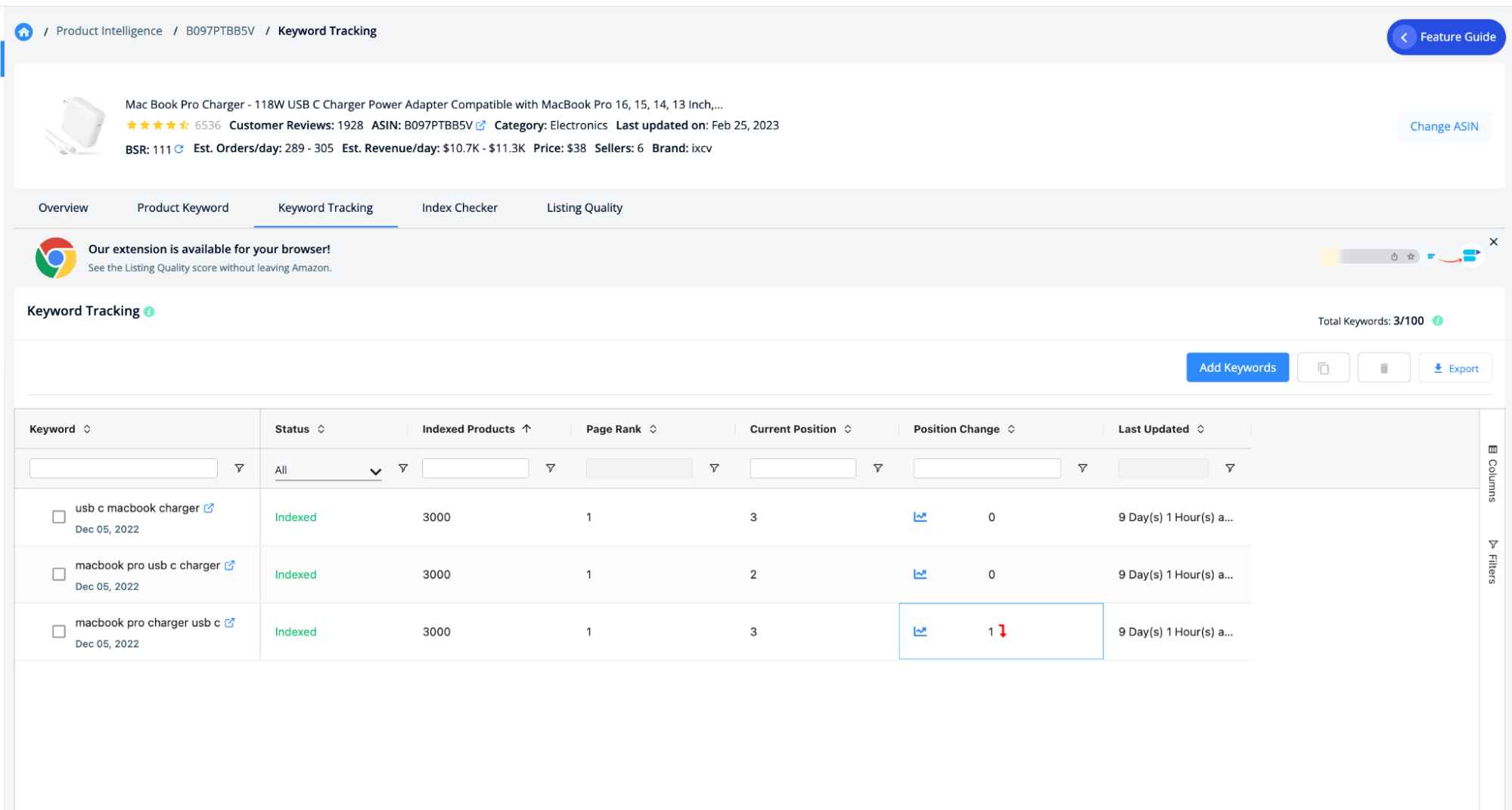Select checkbox for macbook pro charger usb c
Viewport: 1512px width, 810px height.
(59, 632)
